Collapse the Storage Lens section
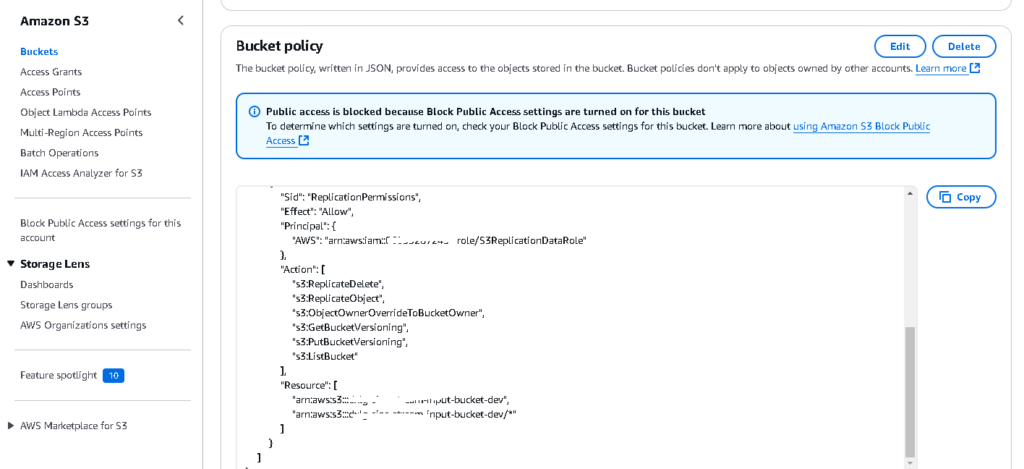 (x=10, y=264)
